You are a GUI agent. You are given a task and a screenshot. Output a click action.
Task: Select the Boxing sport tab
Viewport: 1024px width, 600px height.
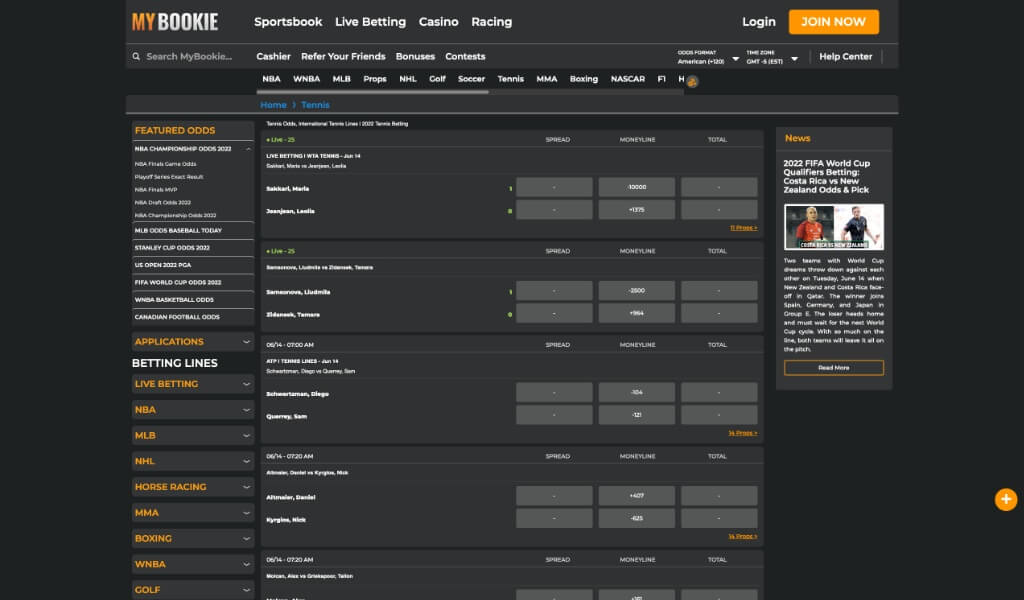[x=584, y=79]
